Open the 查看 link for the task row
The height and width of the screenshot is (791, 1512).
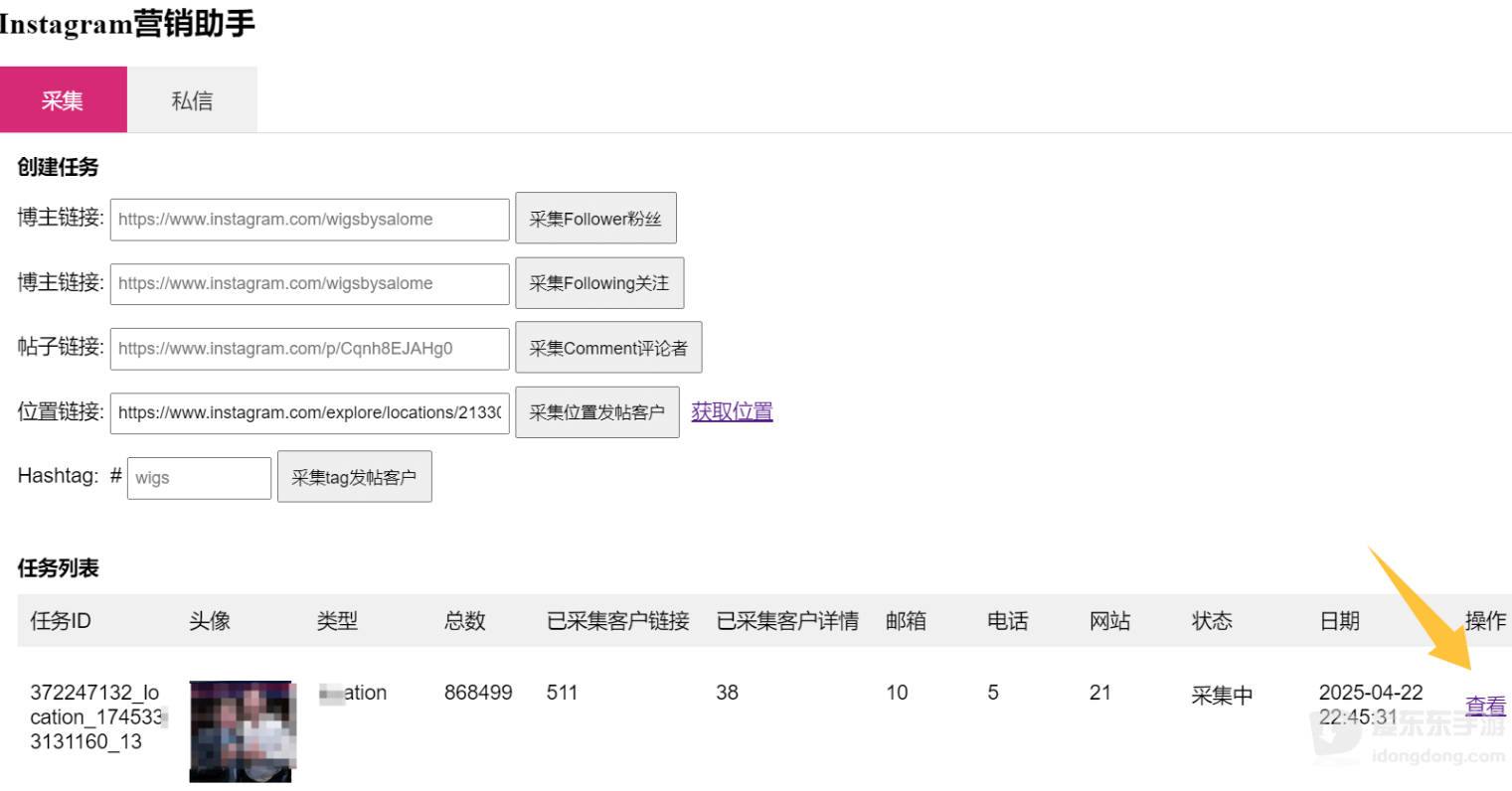click(1486, 706)
